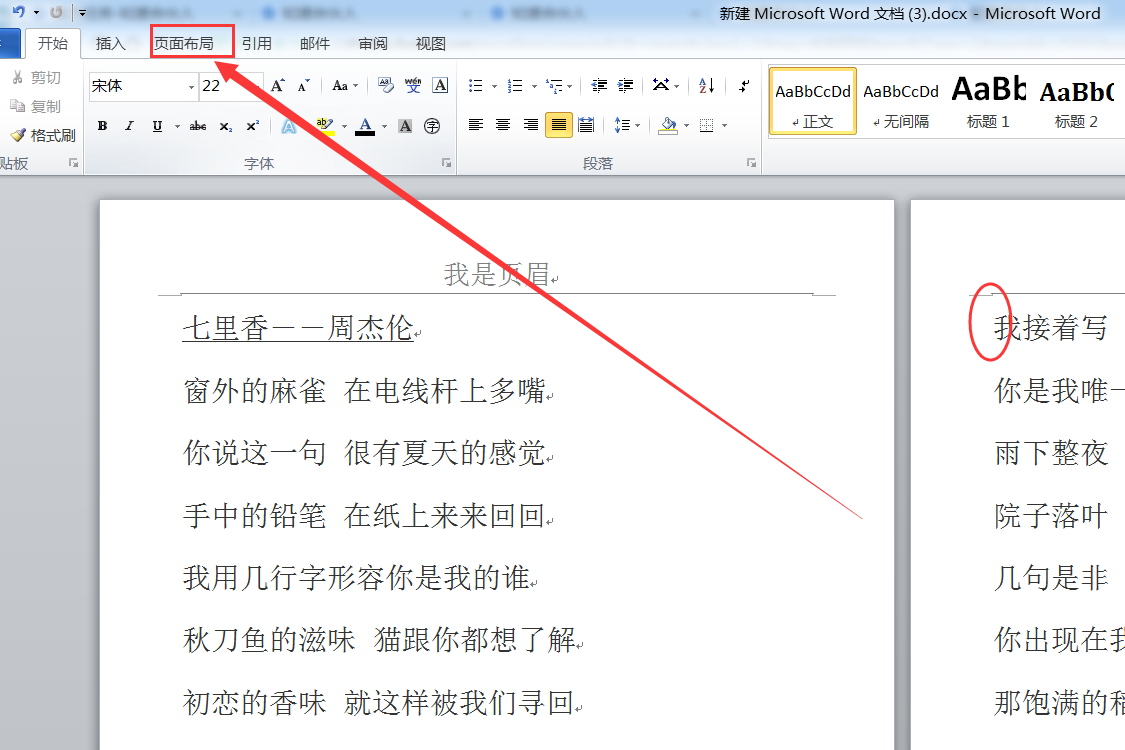
Task: Open the Change Case Aa dropdown
Action: [x=344, y=86]
